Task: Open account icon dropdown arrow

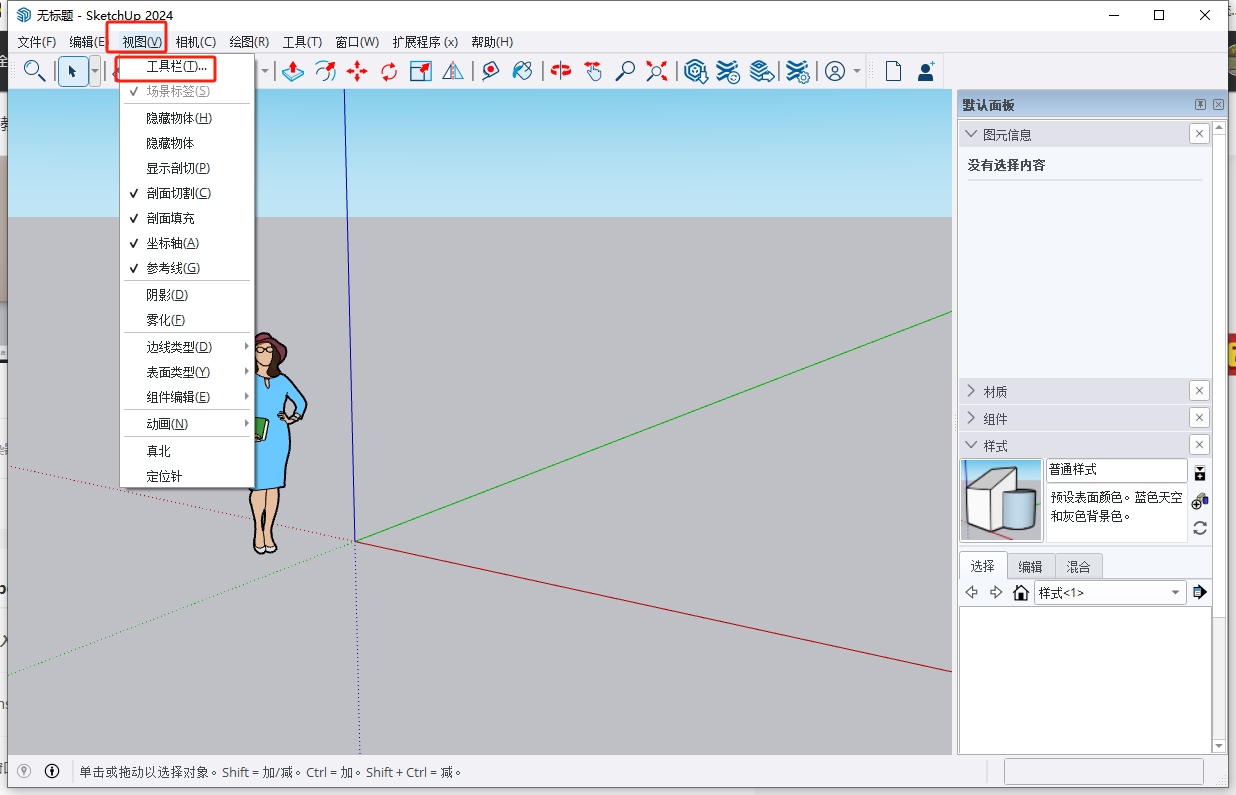Action: [x=857, y=72]
